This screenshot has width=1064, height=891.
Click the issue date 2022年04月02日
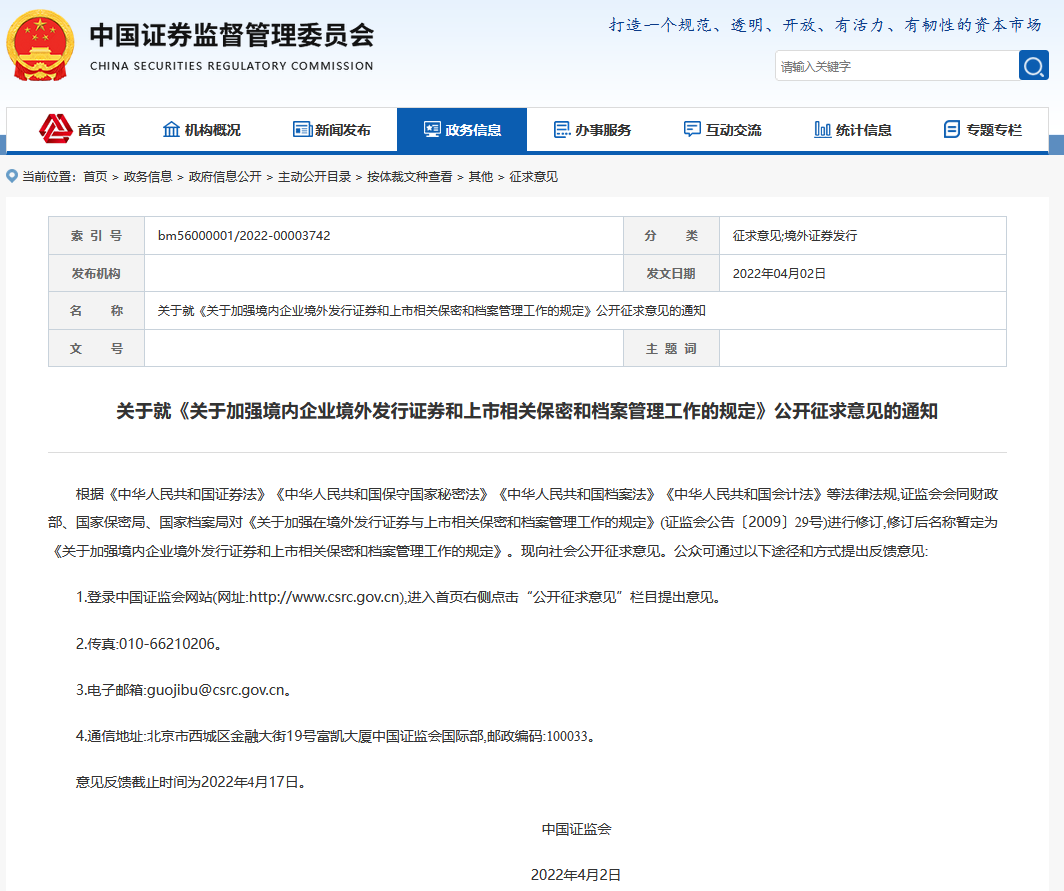[x=779, y=273]
